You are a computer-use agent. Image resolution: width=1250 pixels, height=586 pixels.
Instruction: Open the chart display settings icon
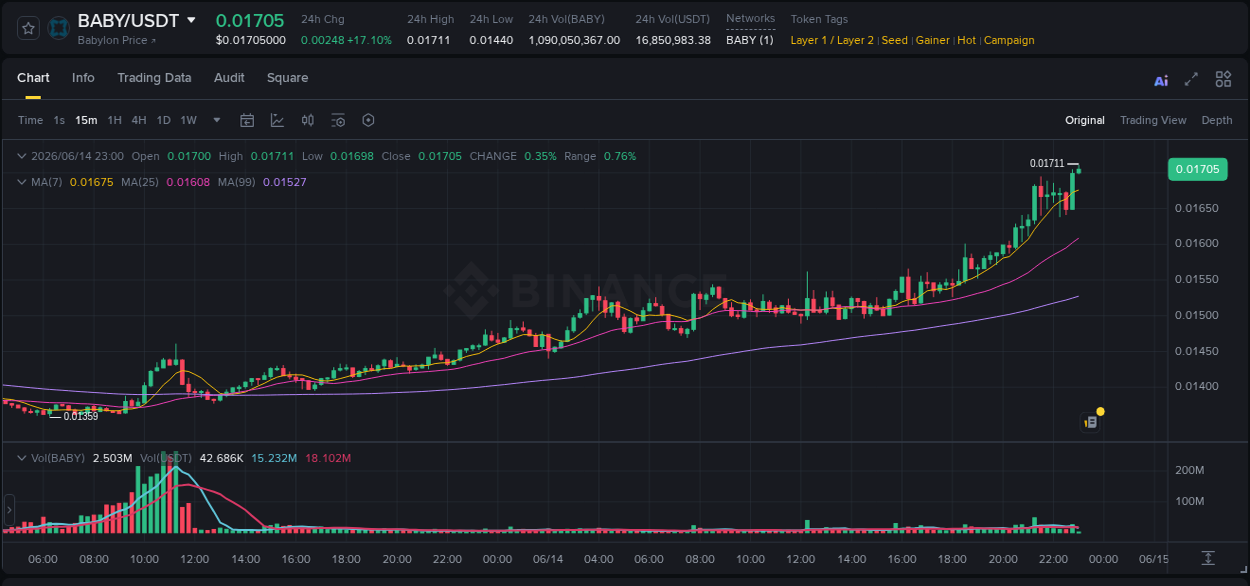pos(338,120)
